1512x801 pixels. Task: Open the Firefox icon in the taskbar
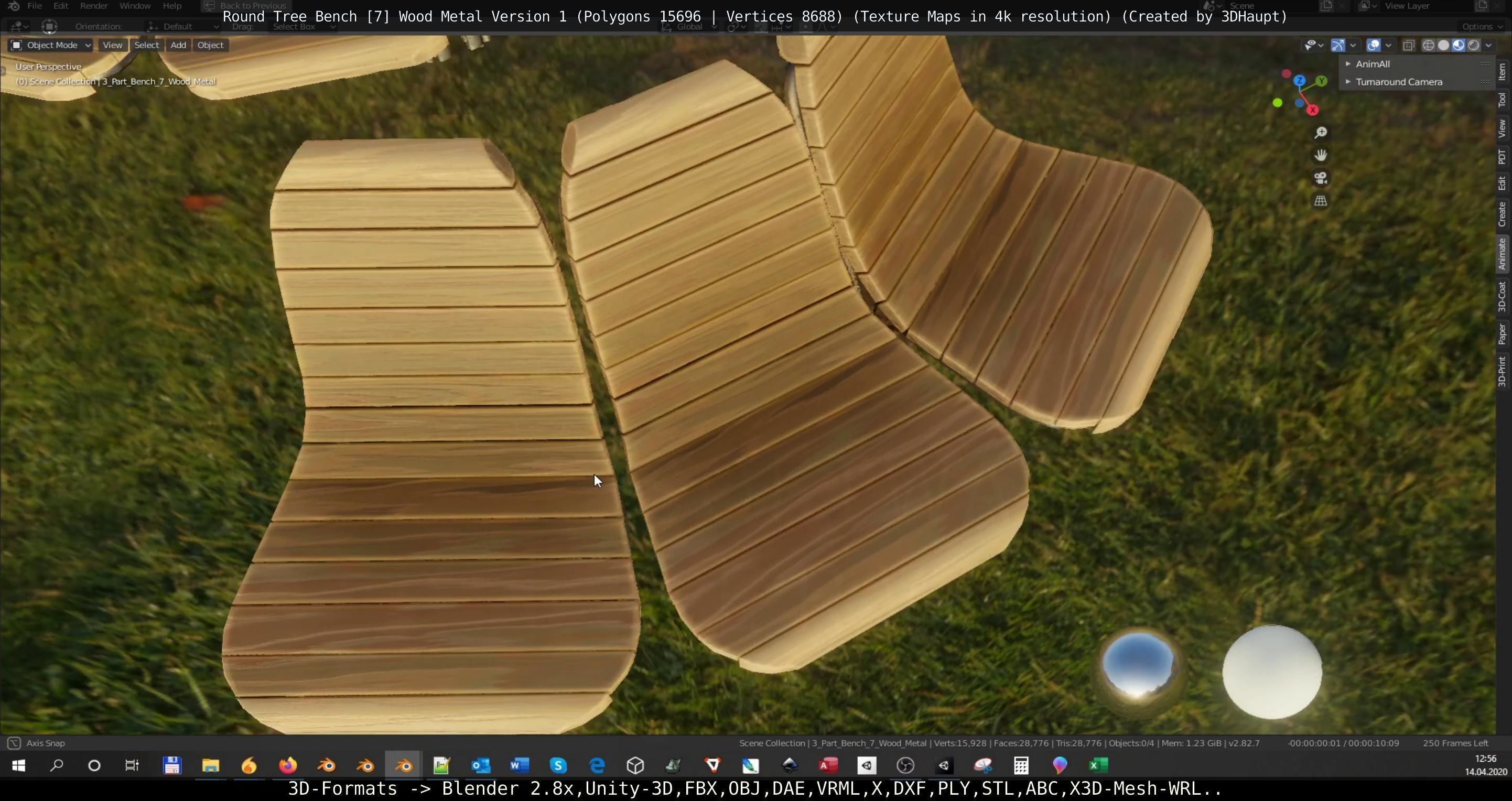pyautogui.click(x=288, y=765)
